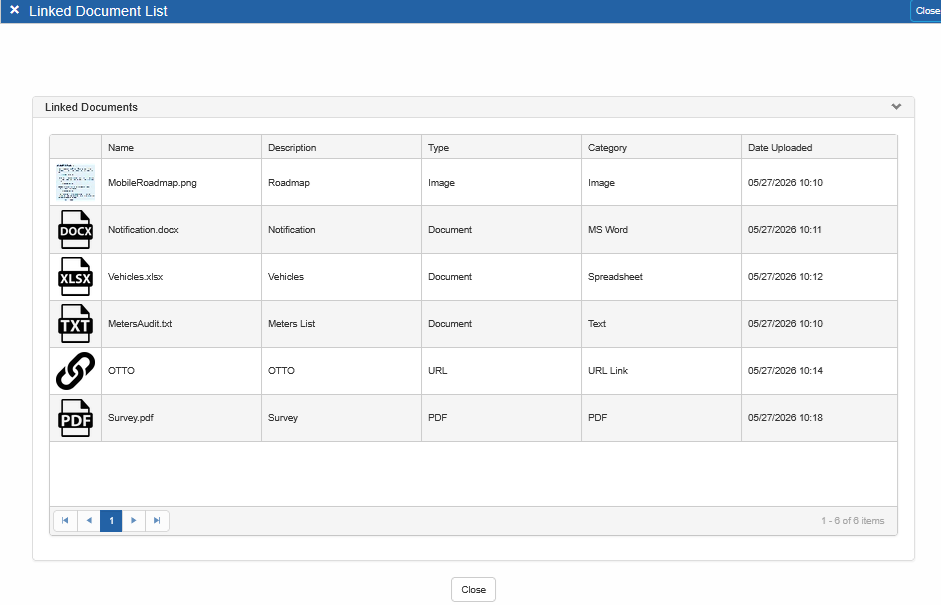Select the MetersAudit.txt file name
The image size is (941, 605).
(x=140, y=324)
